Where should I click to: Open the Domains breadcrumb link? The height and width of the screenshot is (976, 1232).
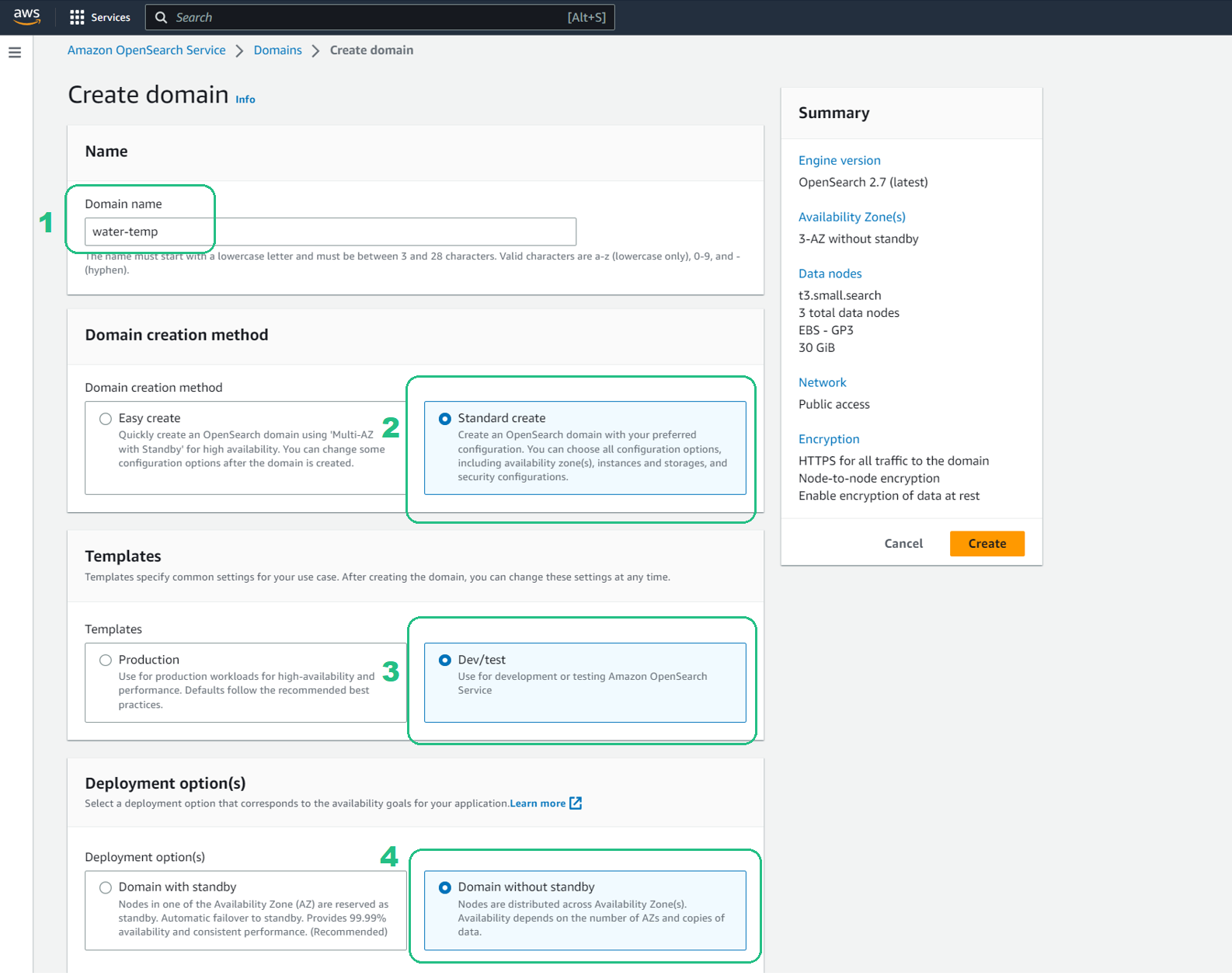[277, 50]
